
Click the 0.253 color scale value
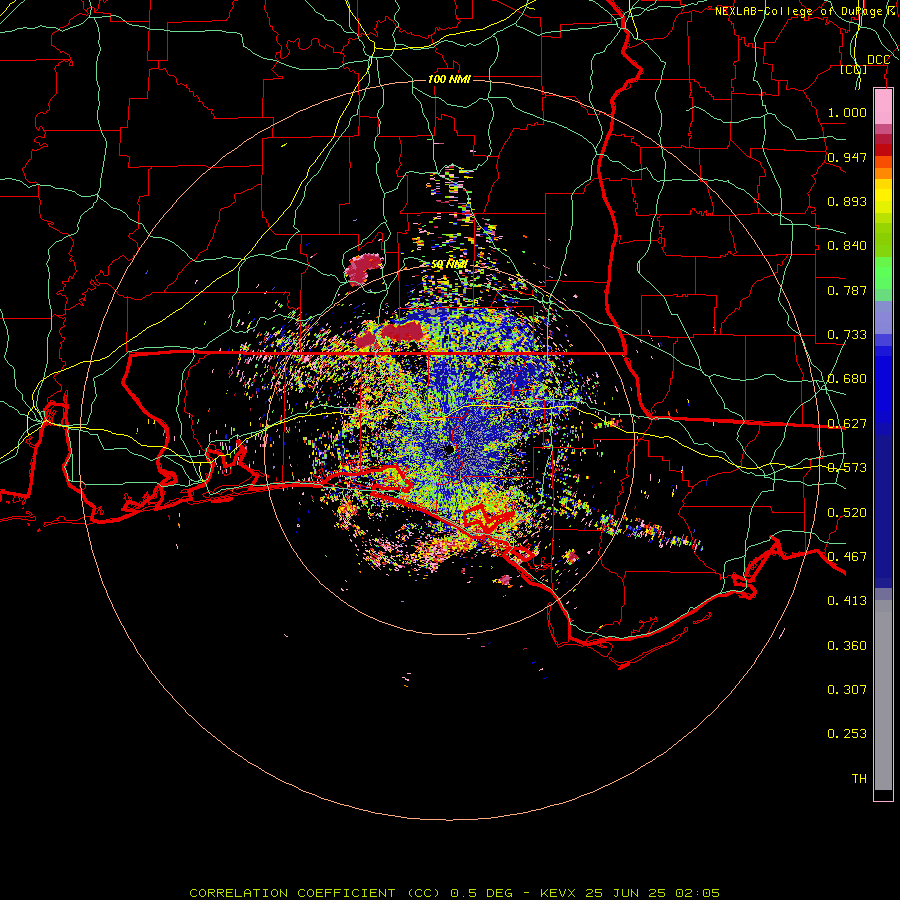(847, 734)
